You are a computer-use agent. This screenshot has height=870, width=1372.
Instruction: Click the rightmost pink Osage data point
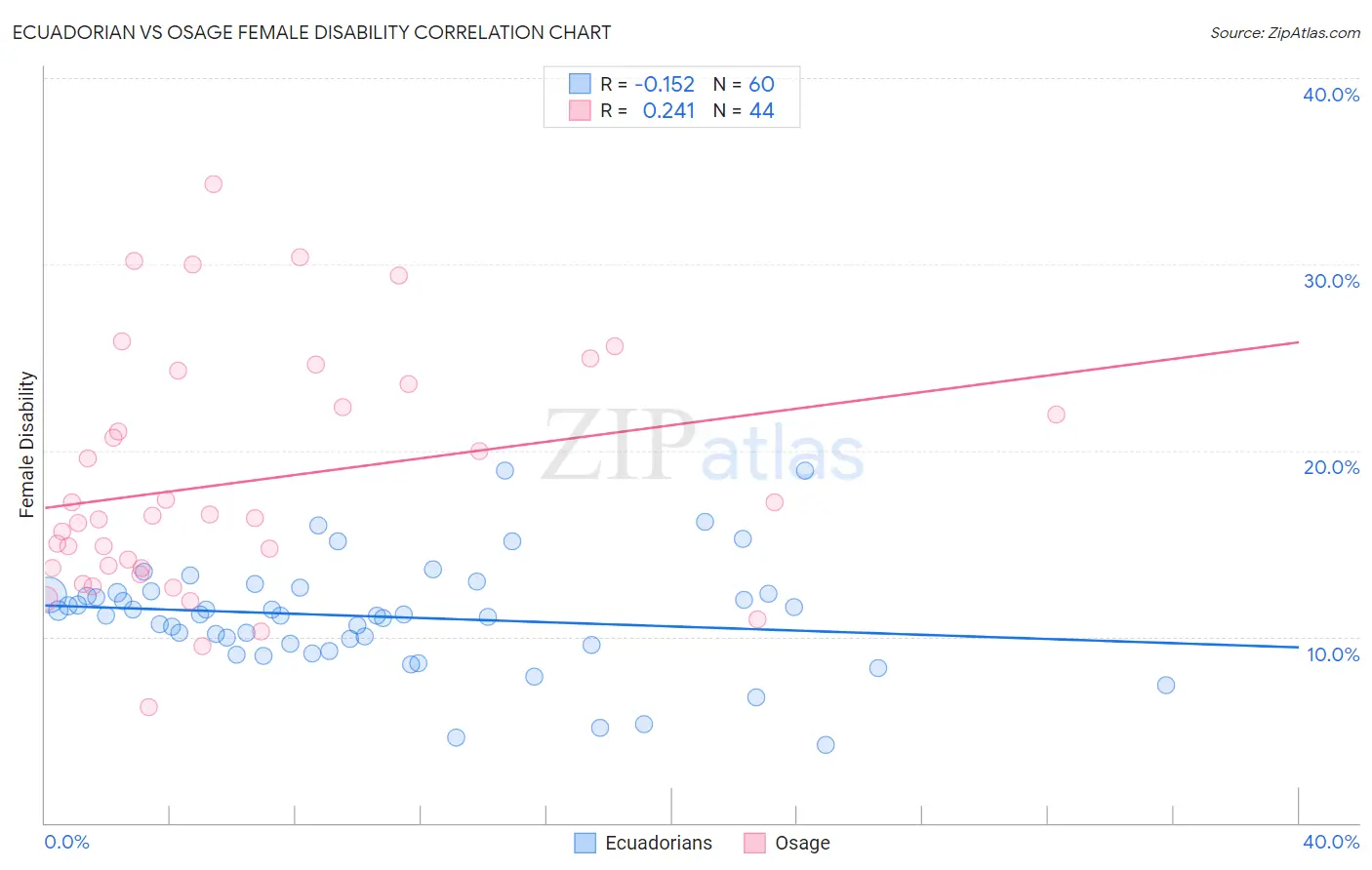click(1056, 415)
